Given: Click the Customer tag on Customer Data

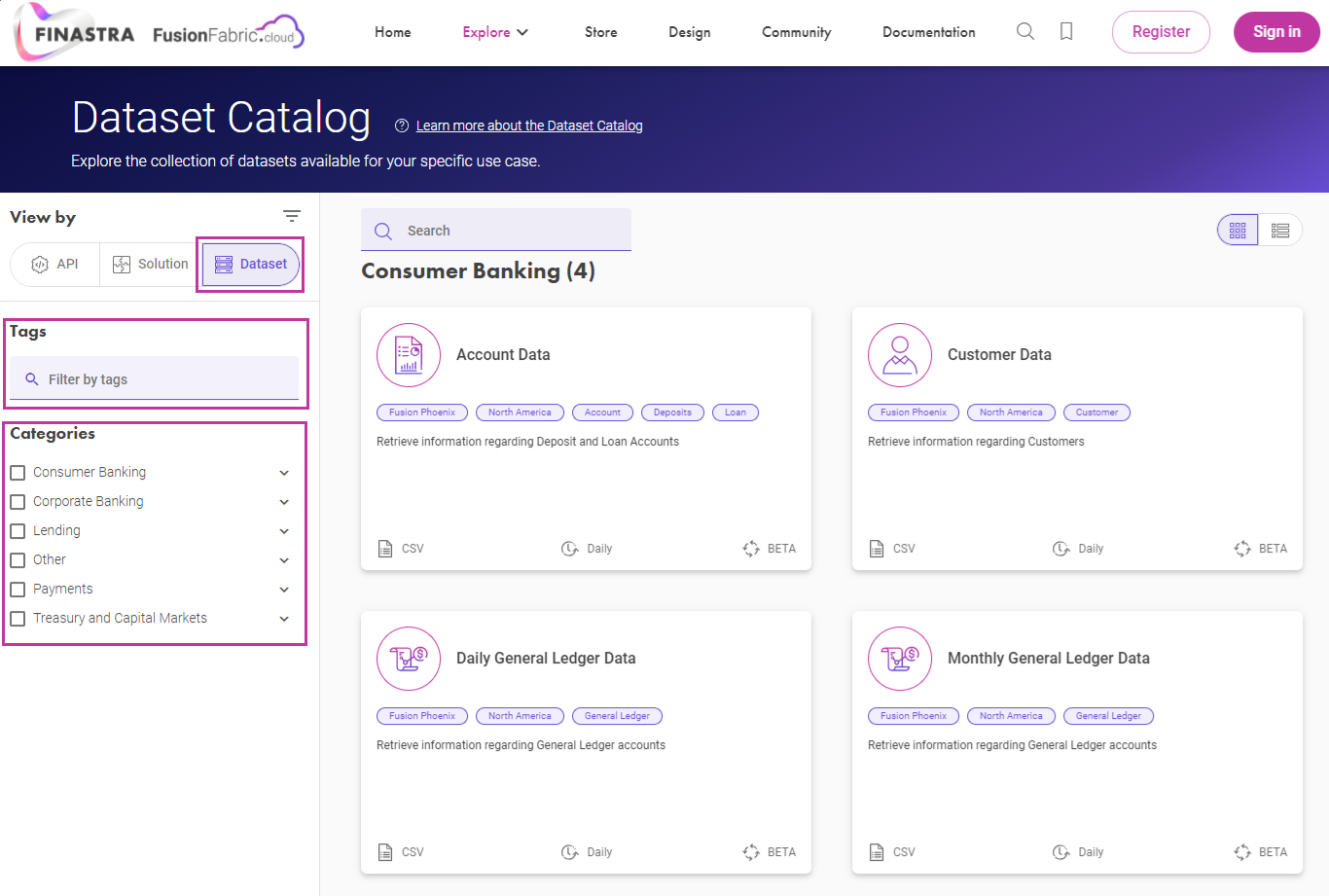Looking at the screenshot, I should tap(1096, 412).
